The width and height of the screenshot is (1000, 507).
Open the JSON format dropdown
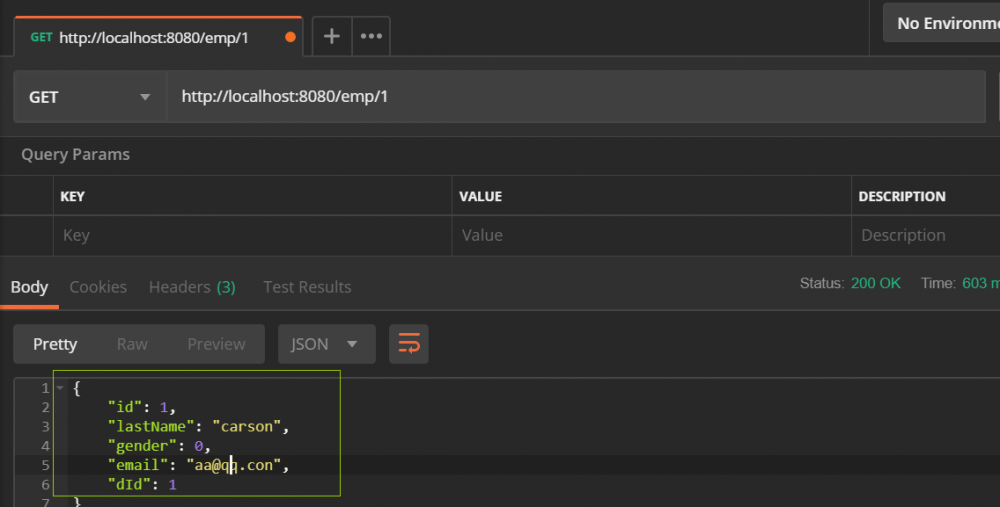click(326, 344)
